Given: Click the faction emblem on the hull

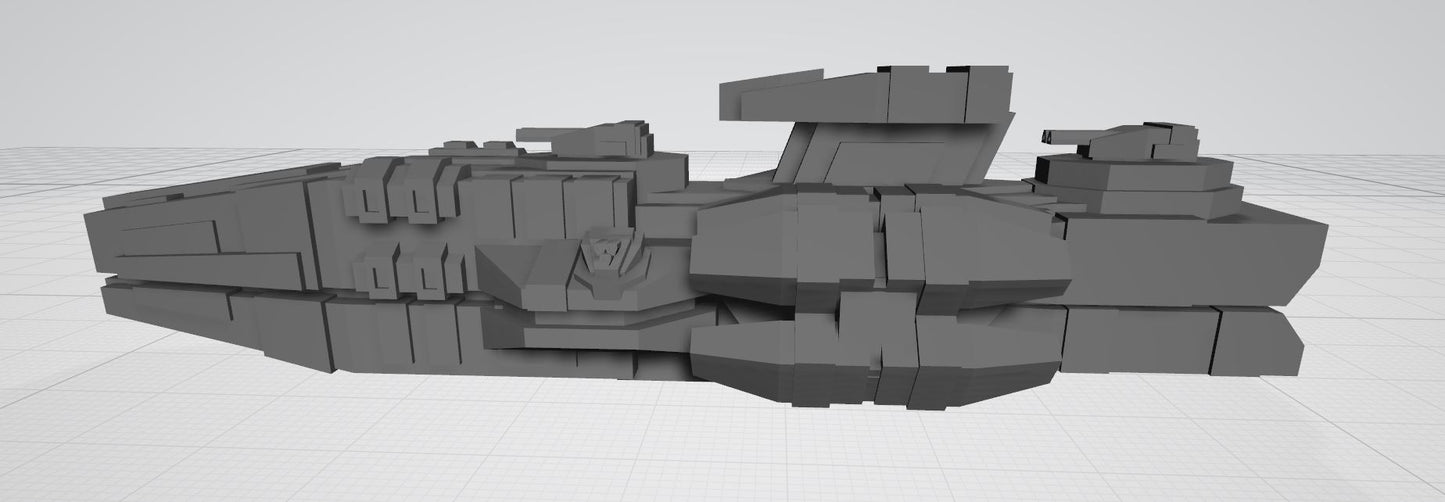Looking at the screenshot, I should [604, 259].
